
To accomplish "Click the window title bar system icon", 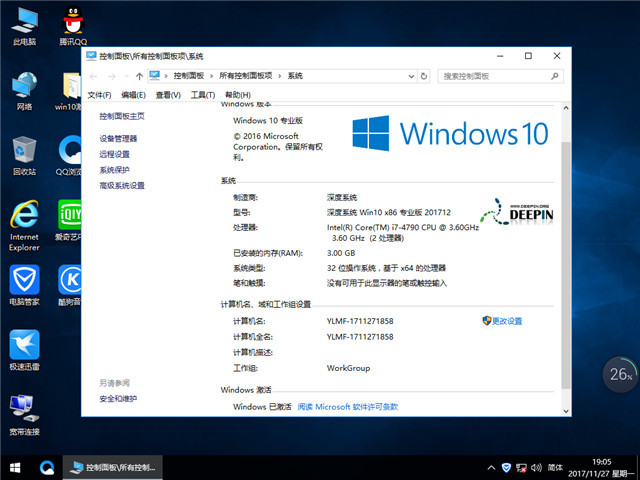I will 91,56.
